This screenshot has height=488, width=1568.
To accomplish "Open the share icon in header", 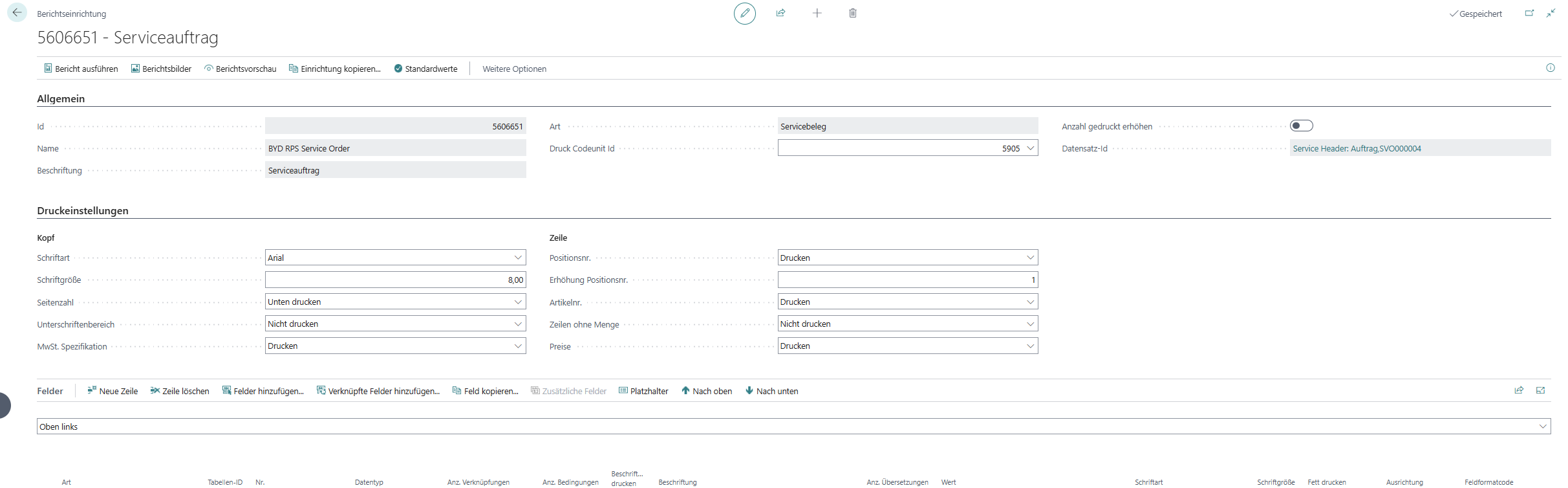I will click(780, 13).
